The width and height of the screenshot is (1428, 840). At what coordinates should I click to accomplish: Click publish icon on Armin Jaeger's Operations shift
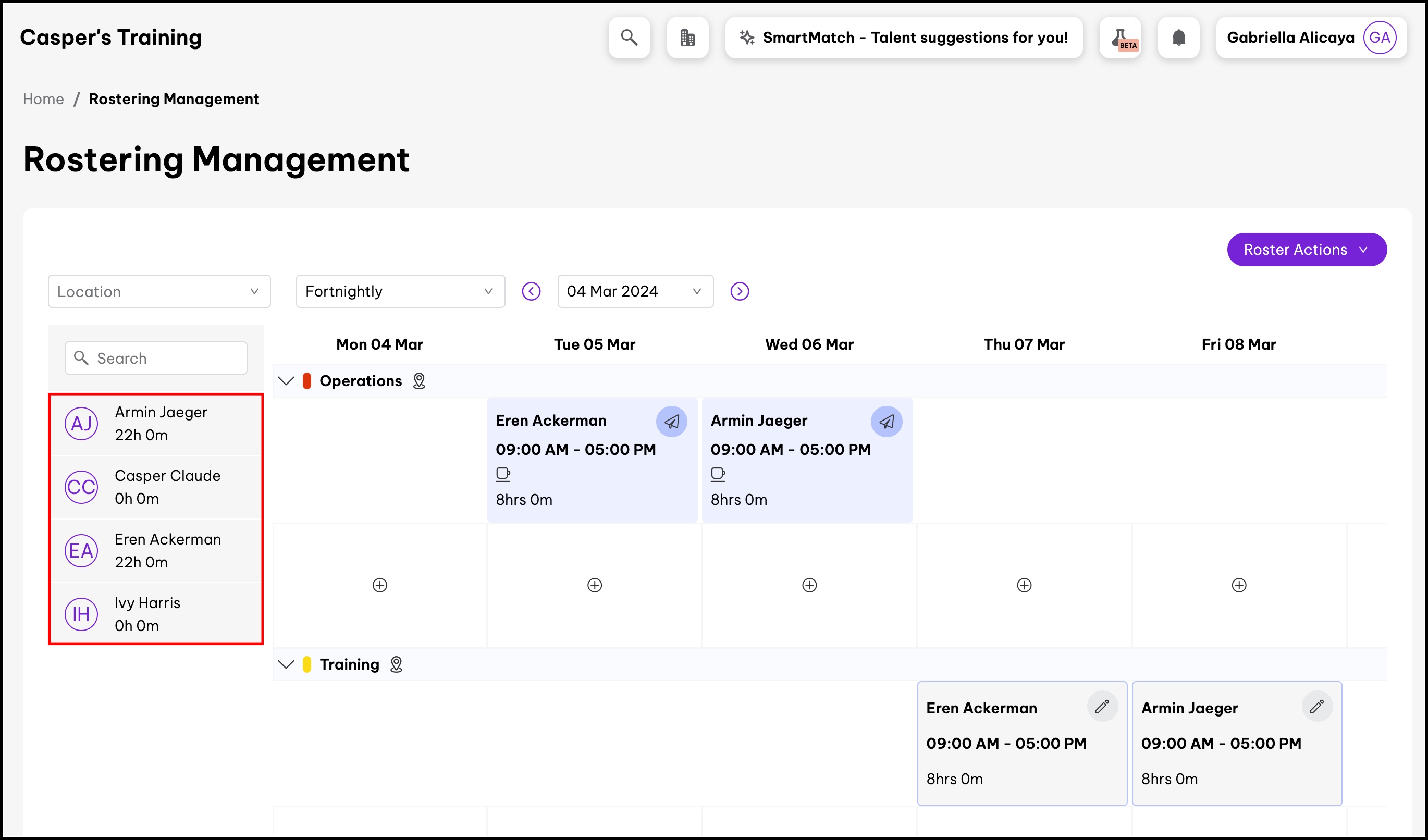click(887, 422)
